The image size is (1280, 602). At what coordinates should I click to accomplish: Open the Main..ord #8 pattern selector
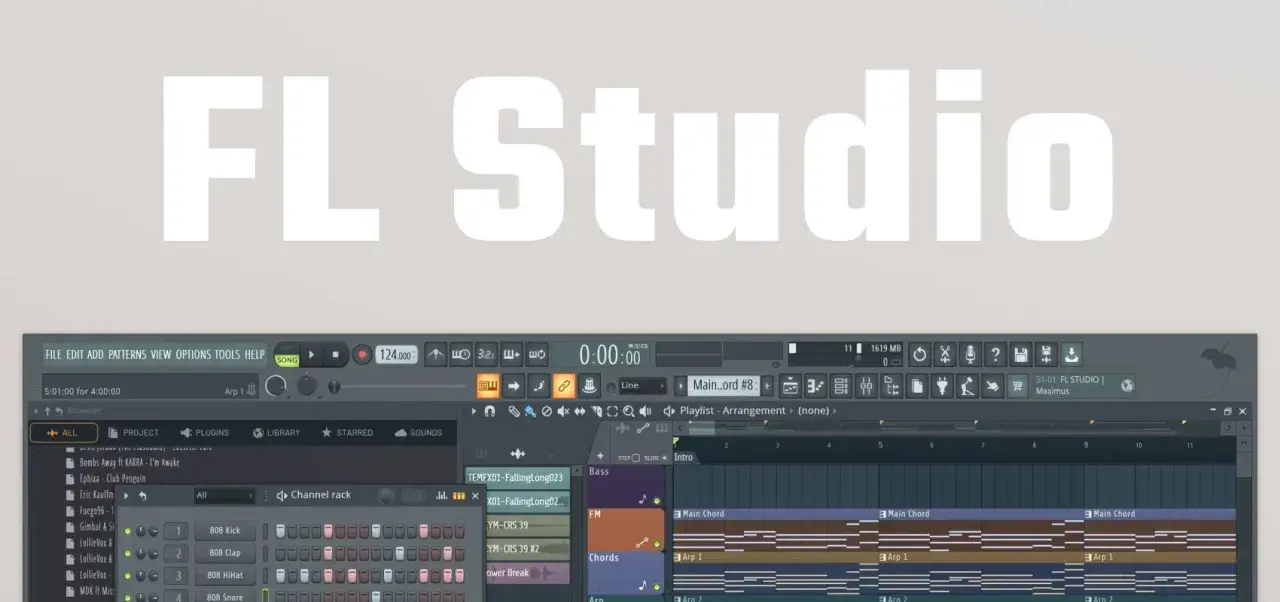click(722, 385)
